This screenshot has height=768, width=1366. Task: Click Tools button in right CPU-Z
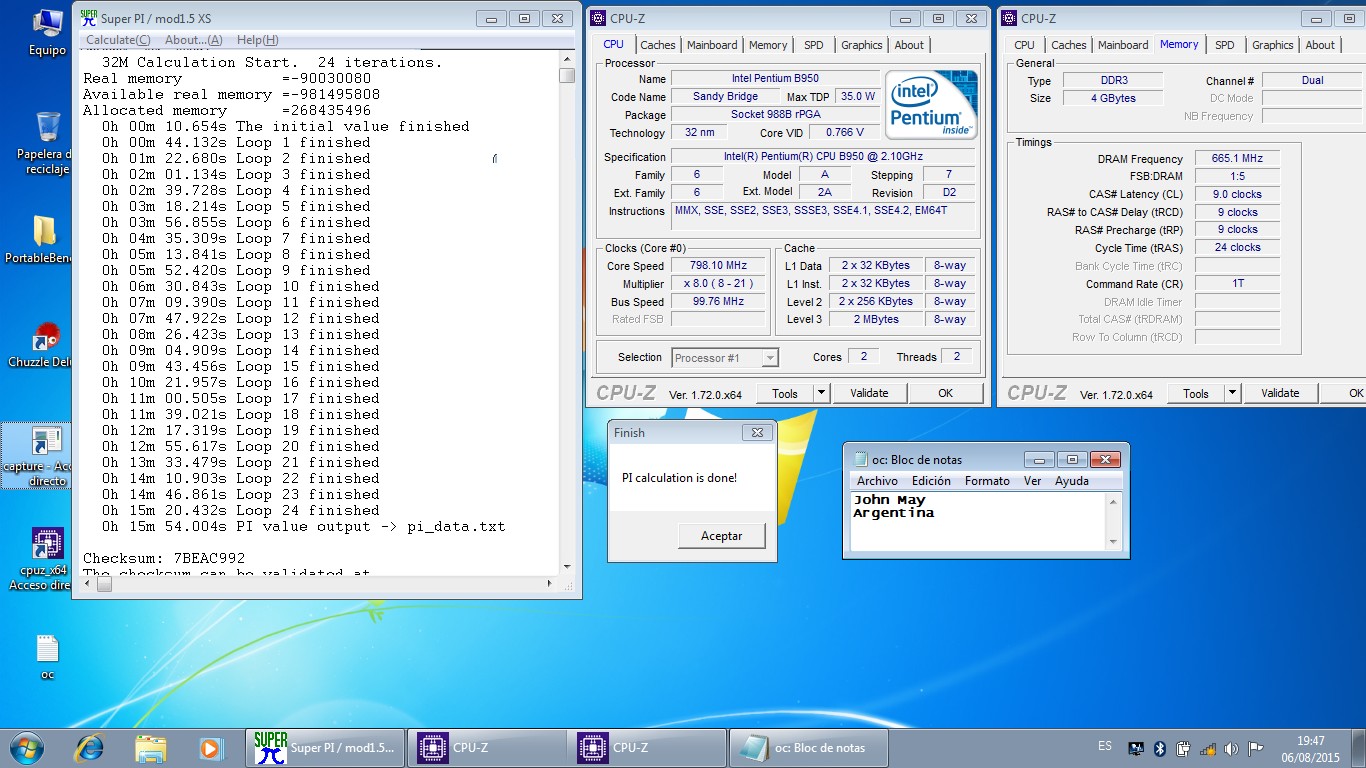1196,393
